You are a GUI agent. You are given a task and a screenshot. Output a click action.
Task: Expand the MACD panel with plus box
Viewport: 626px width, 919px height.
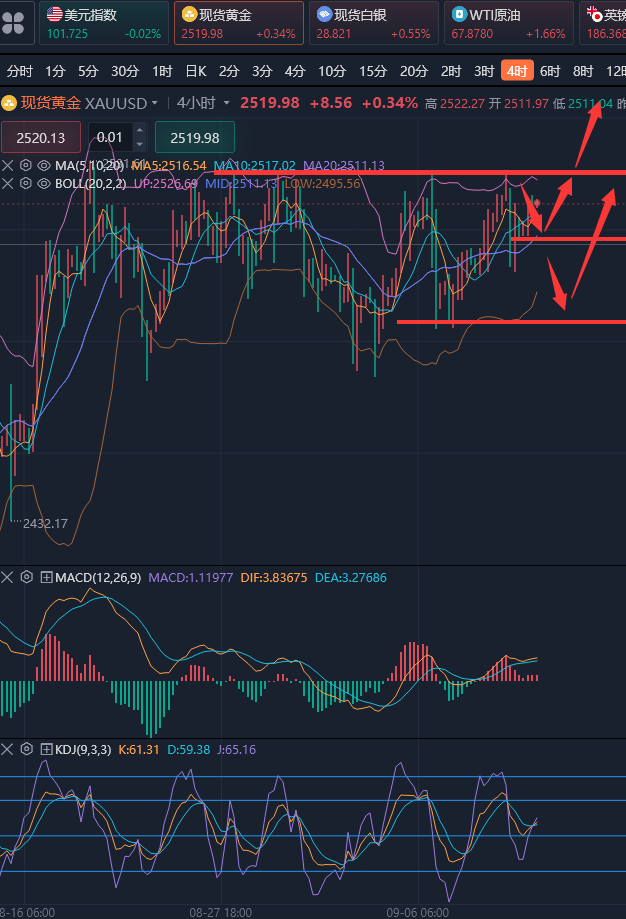pos(46,577)
